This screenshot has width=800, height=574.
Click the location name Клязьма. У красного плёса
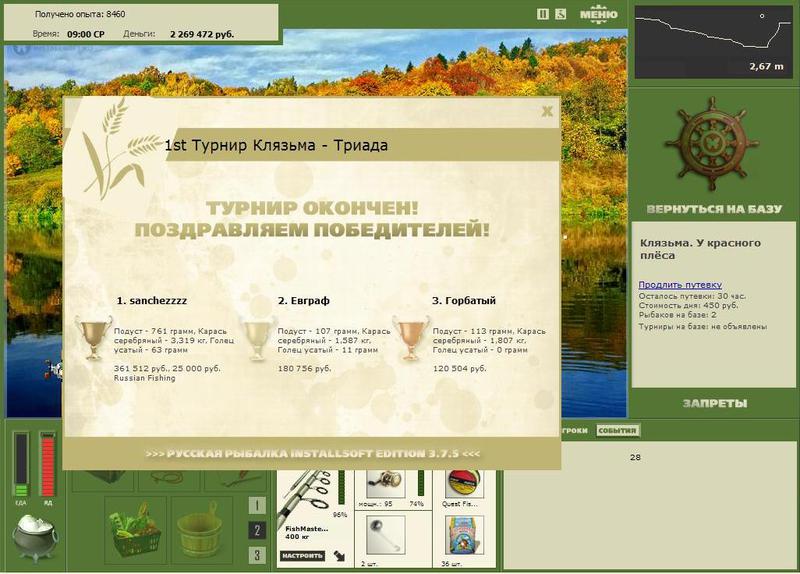pos(700,249)
